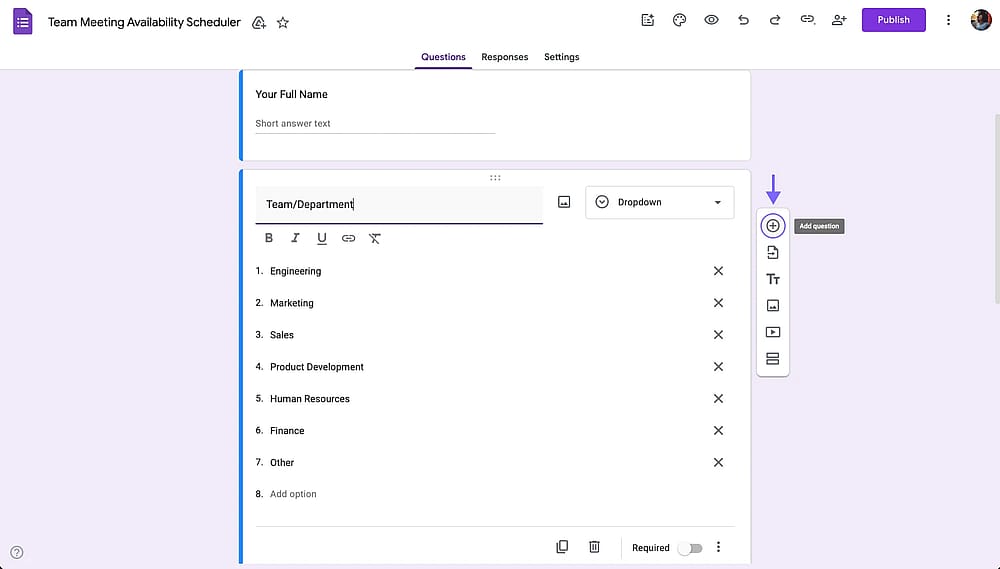The width and height of the screenshot is (1000, 569).
Task: Edit the Human Resources option text
Action: tap(309, 399)
